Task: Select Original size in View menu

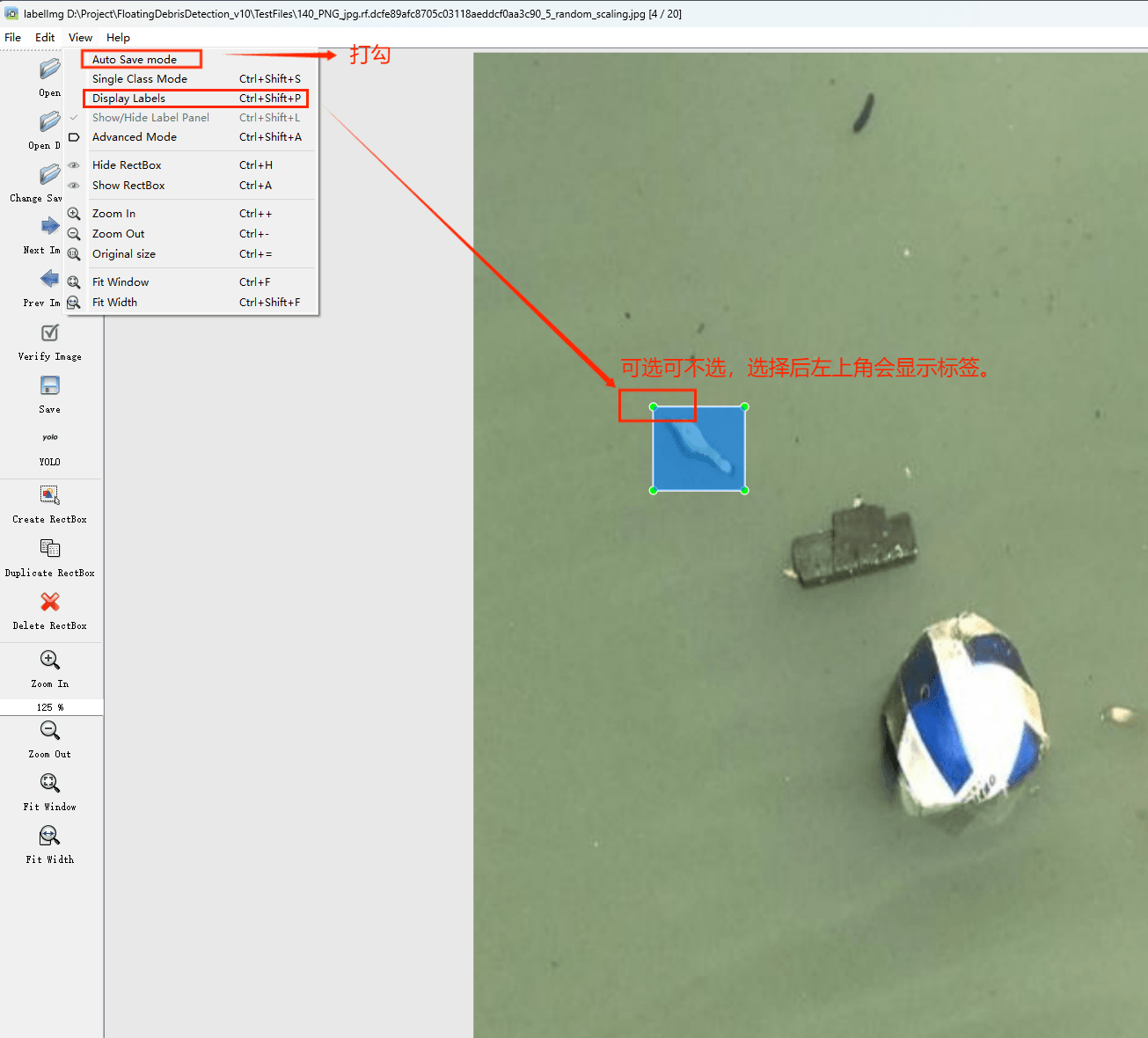Action: [x=192, y=254]
